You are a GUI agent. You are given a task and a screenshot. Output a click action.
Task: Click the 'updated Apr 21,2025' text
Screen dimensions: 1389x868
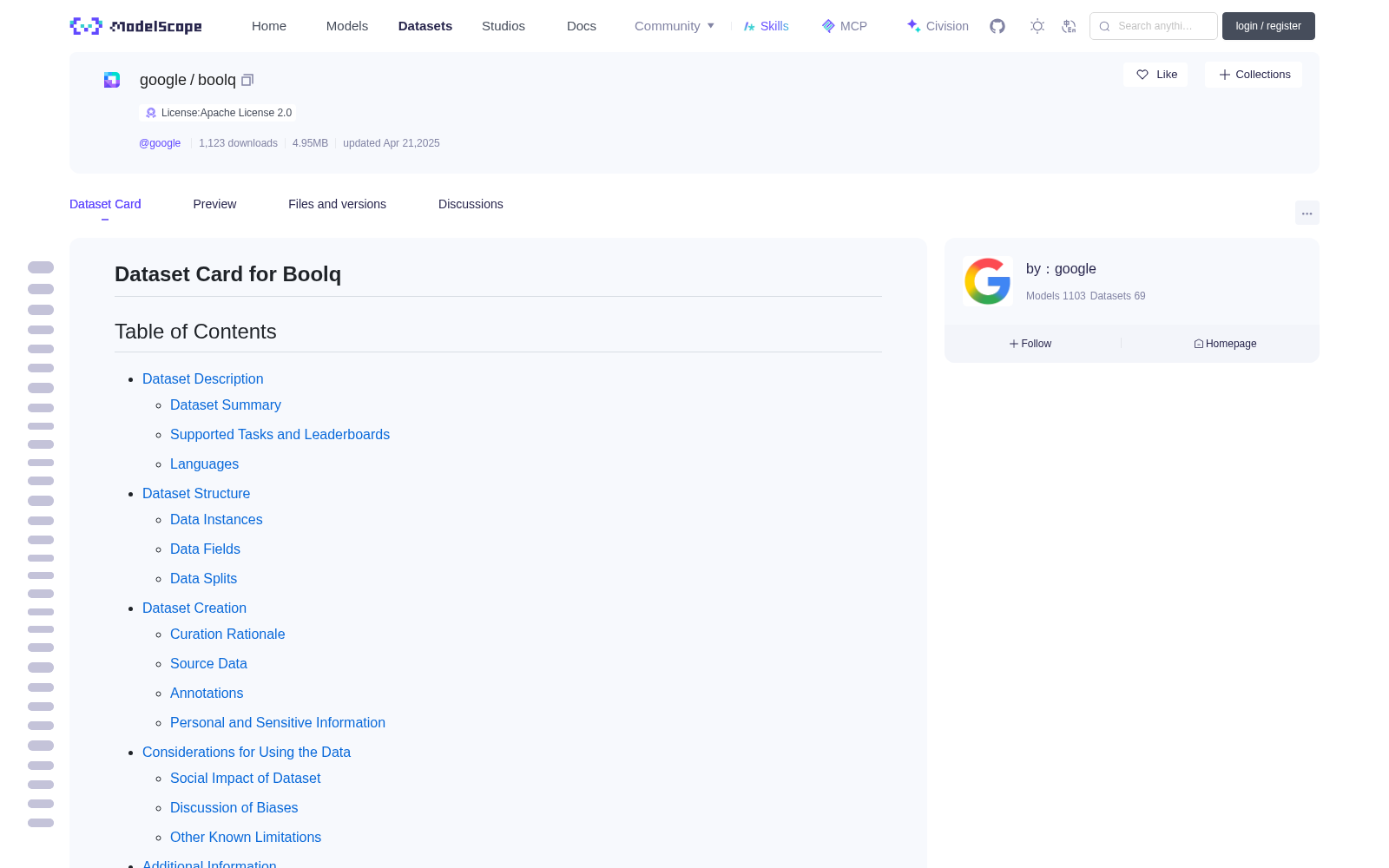coord(392,143)
